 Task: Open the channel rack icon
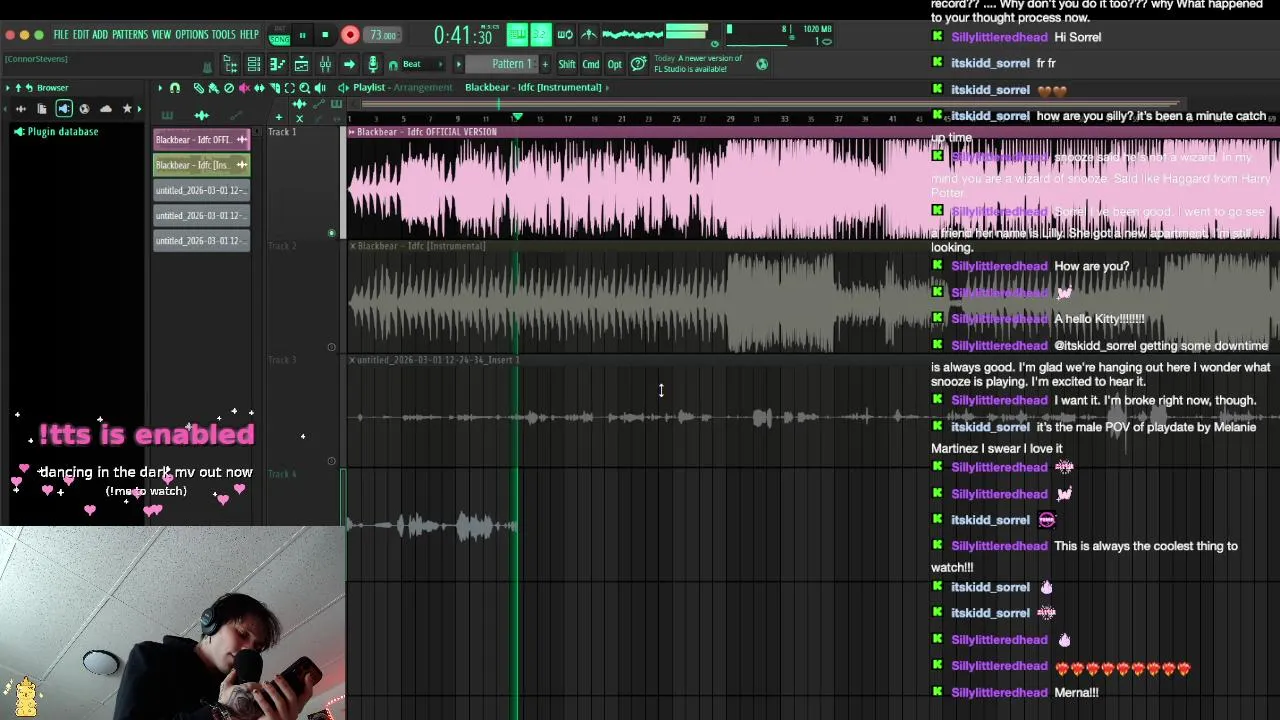point(254,64)
